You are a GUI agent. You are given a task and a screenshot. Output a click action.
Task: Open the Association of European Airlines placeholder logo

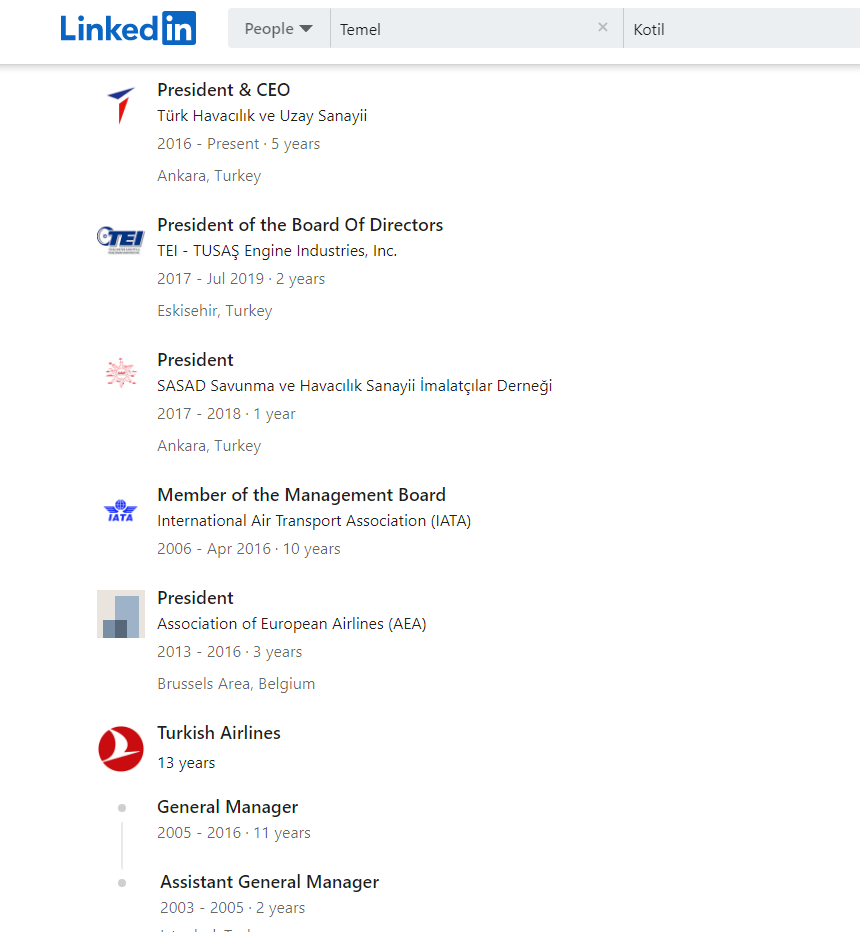[121, 613]
